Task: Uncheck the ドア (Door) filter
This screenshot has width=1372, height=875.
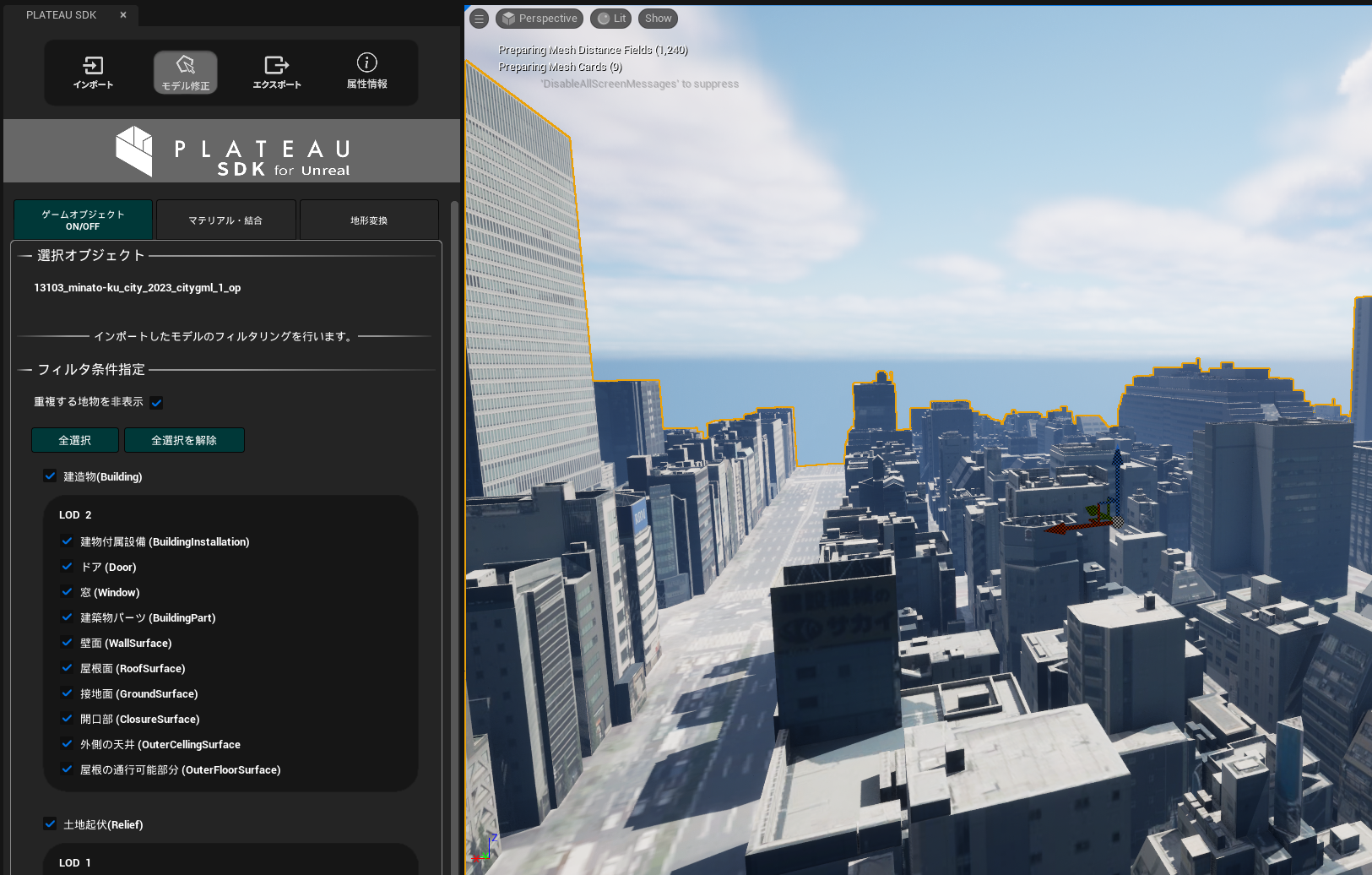Action: (x=67, y=566)
